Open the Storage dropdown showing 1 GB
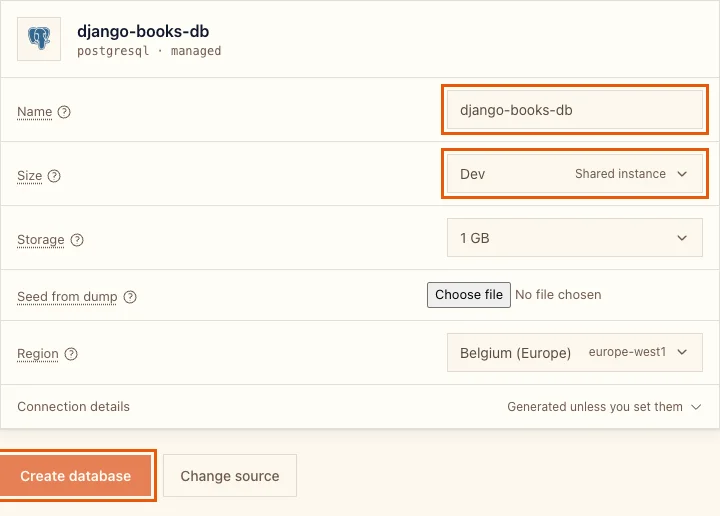This screenshot has width=720, height=516. [x=575, y=238]
